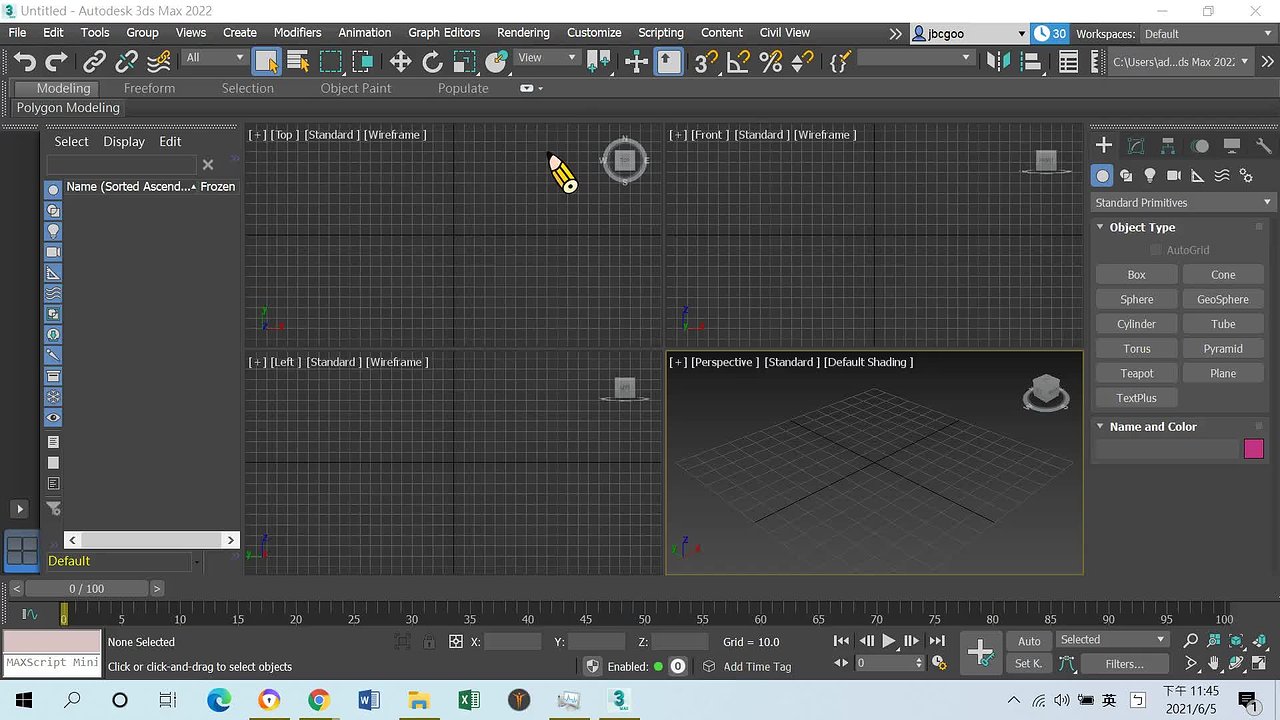Open the reference coordinate View dropdown
1280x720 pixels.
tap(547, 58)
